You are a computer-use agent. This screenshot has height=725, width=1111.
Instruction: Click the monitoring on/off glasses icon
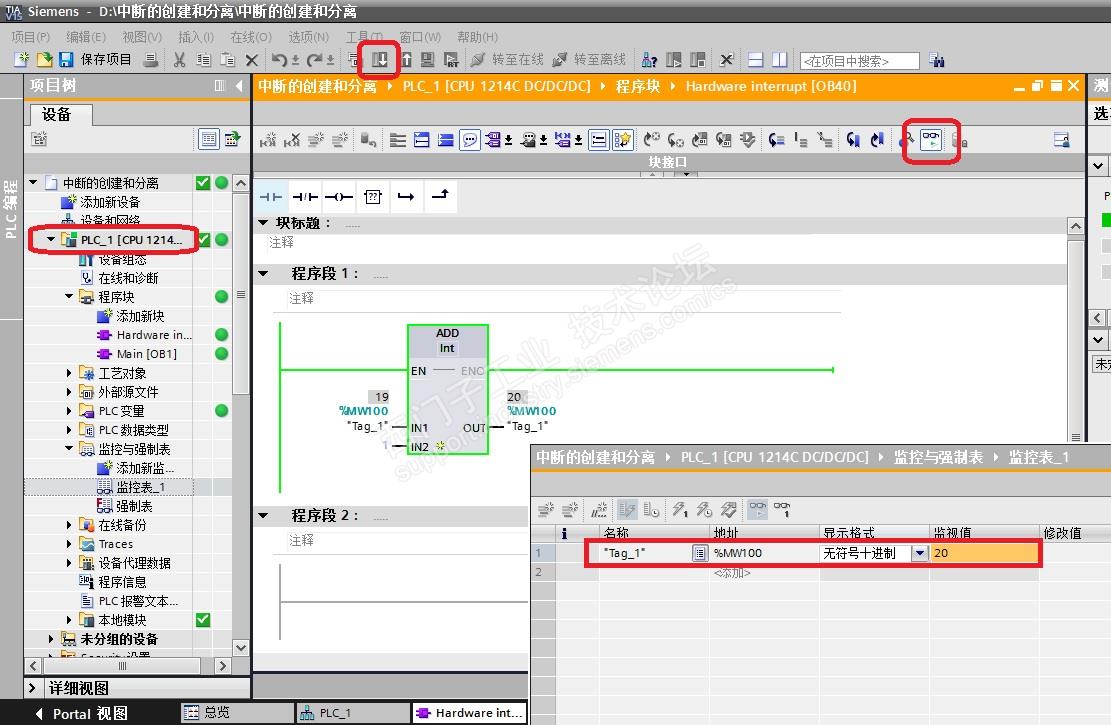tap(931, 140)
